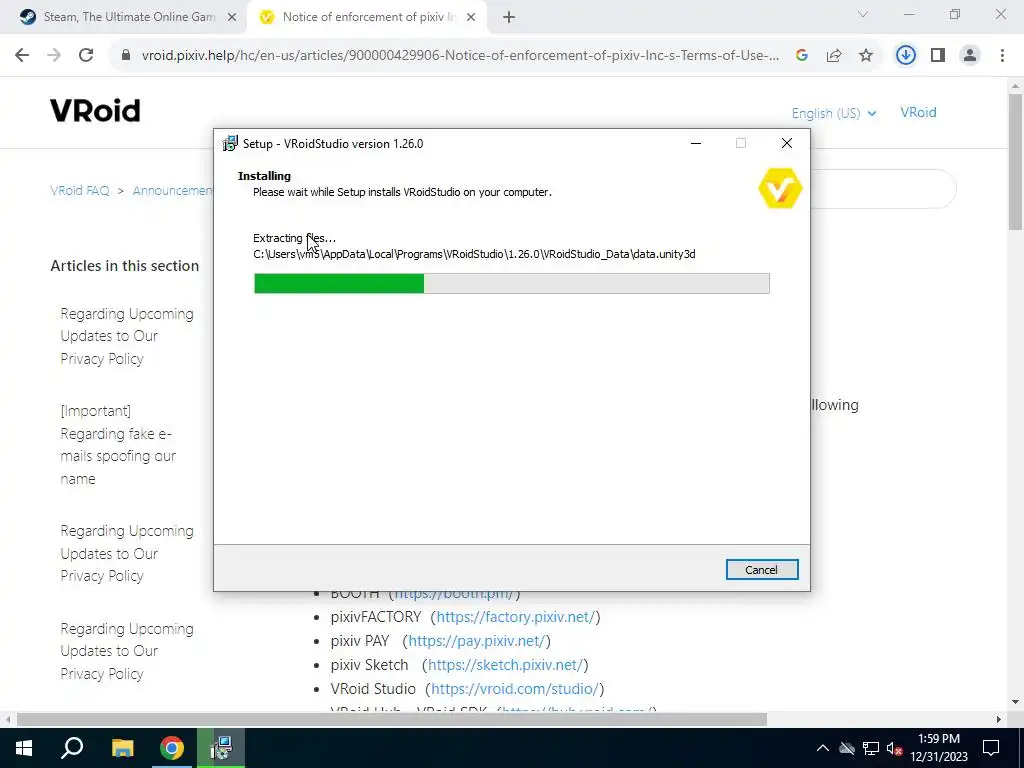Open the VRoid link in page header
This screenshot has height=768, width=1024.
[x=918, y=112]
